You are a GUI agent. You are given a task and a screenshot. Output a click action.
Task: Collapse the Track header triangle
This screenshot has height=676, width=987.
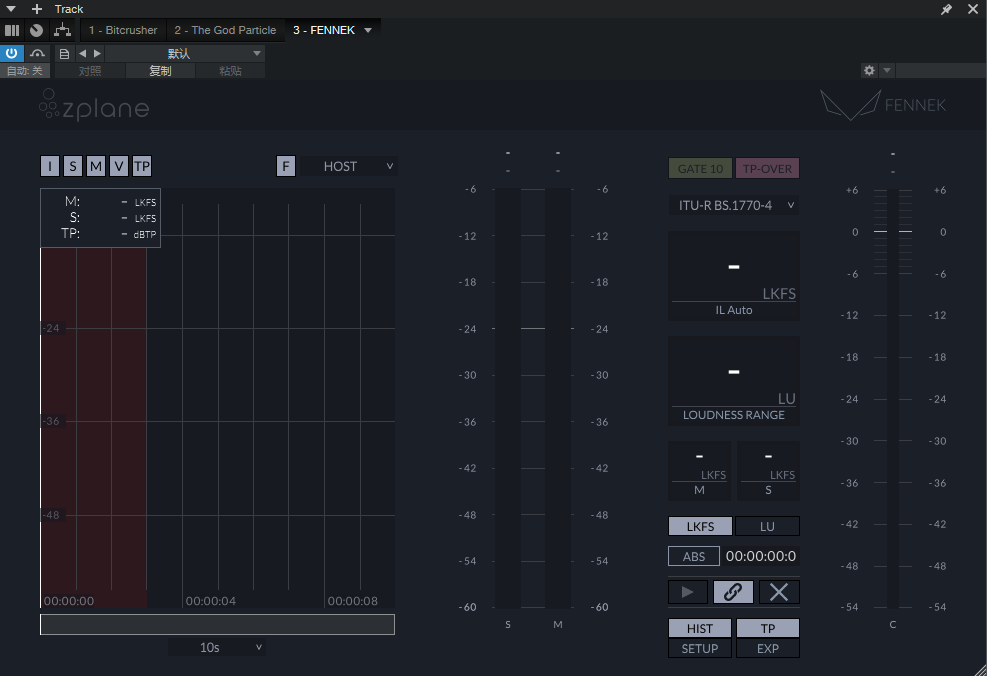click(x=11, y=9)
